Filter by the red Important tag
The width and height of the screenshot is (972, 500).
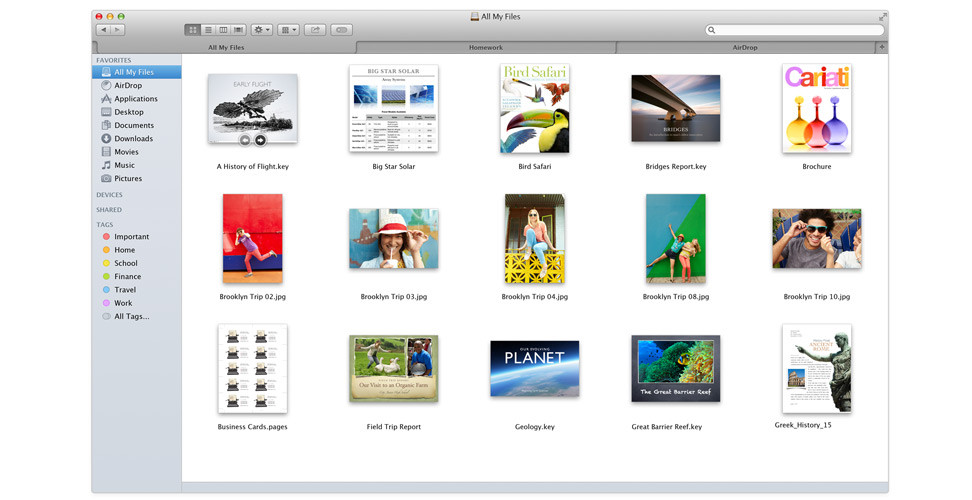(x=131, y=237)
